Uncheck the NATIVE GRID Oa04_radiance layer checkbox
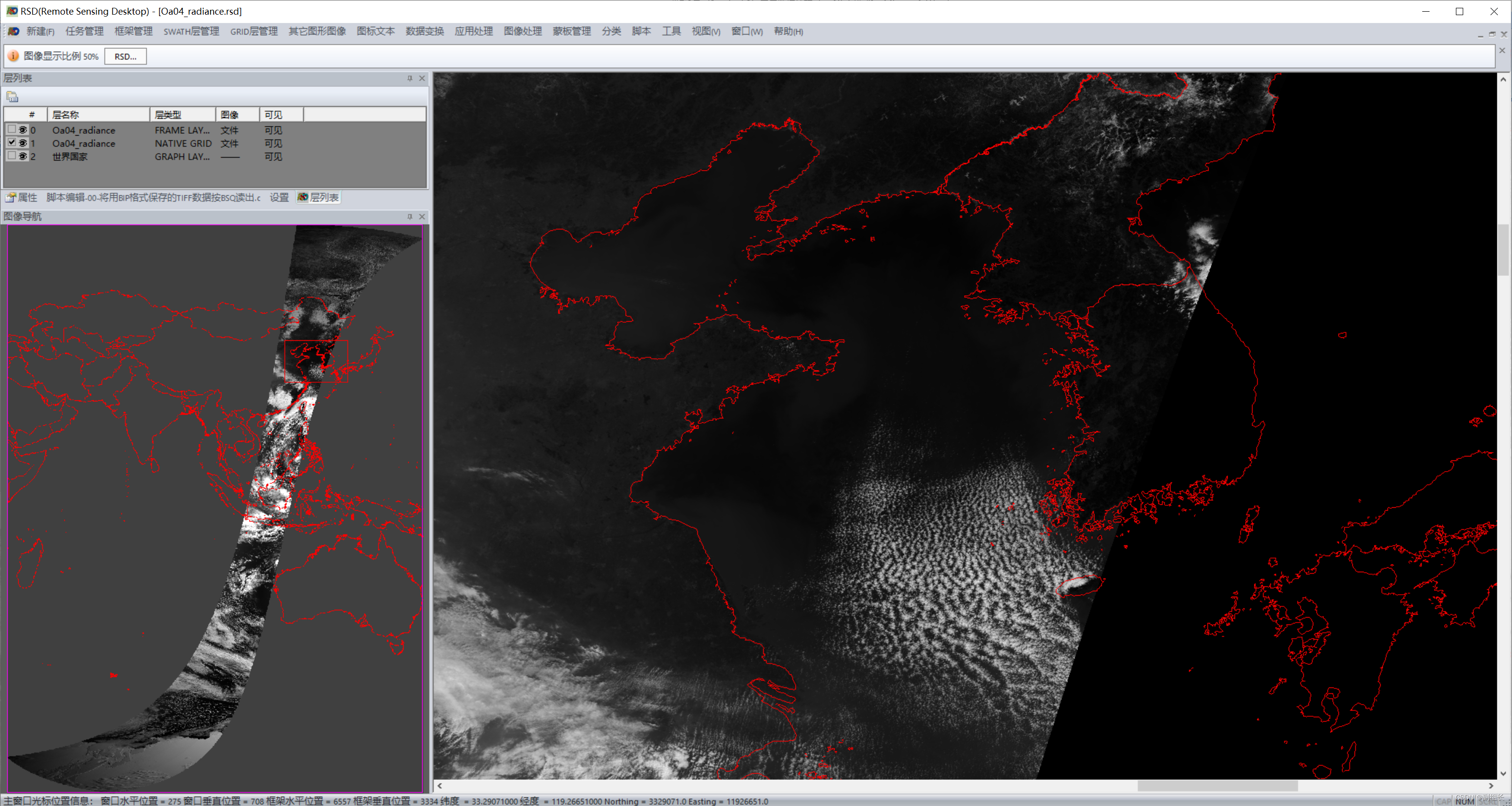Screen dimensions: 1512x806 [11, 143]
